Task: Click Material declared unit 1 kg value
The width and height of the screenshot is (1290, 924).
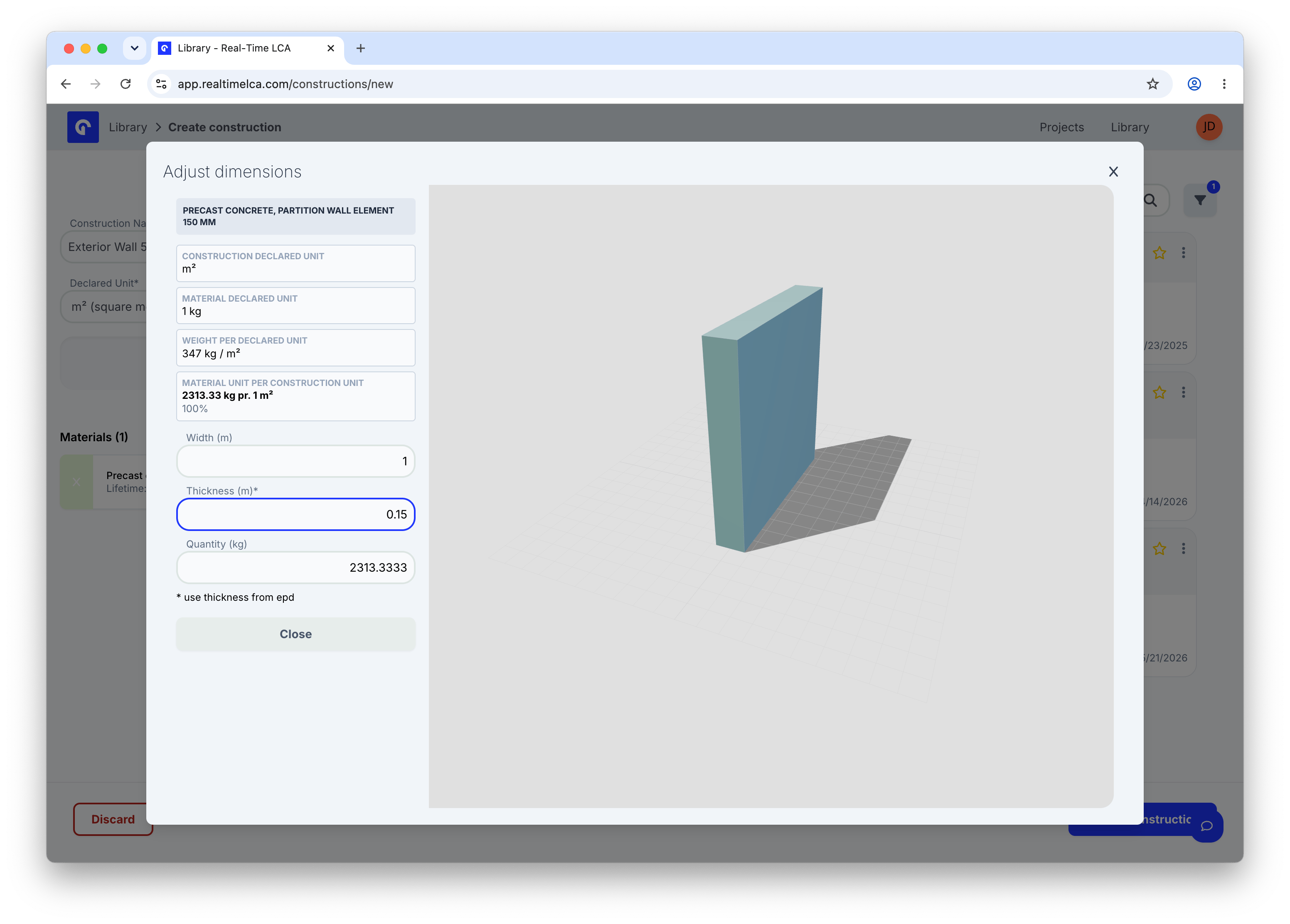Action: 192,311
